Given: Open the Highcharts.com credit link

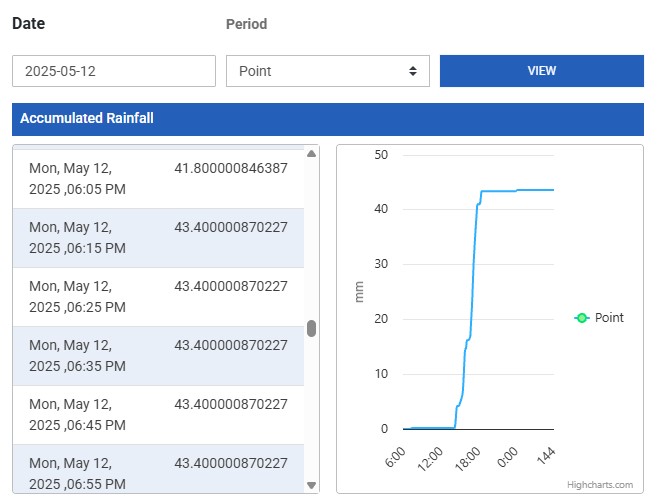Looking at the screenshot, I should point(600,485).
